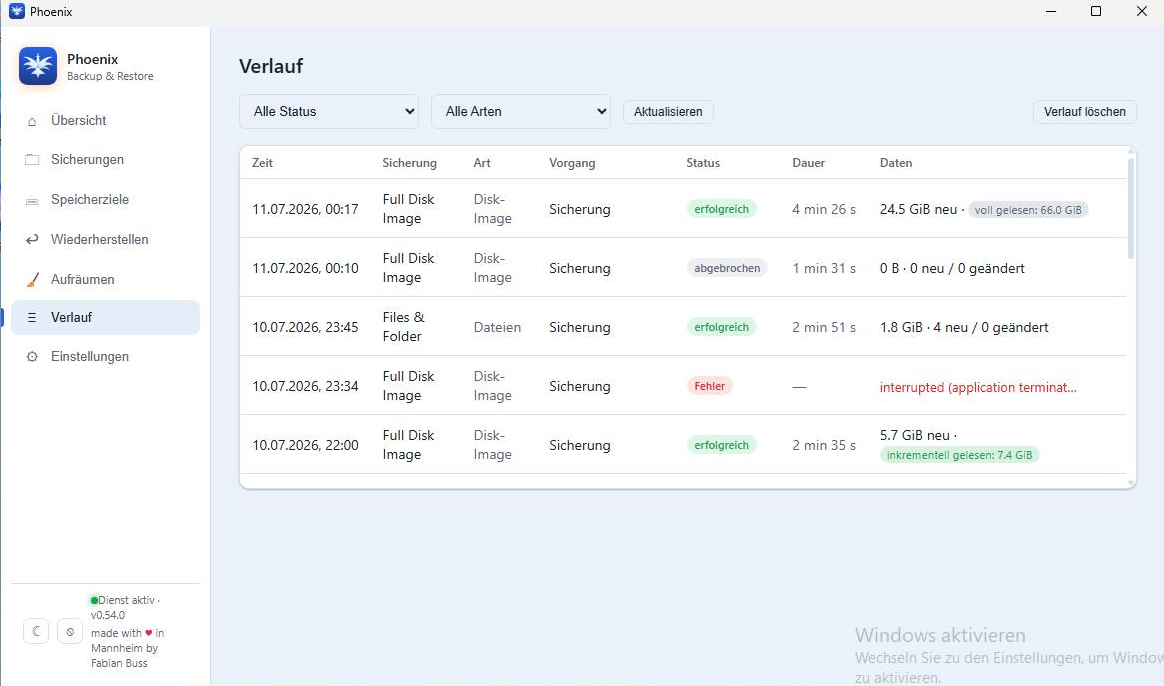Click the broom icon beside Aufräumen
1164x686 pixels.
tap(32, 280)
